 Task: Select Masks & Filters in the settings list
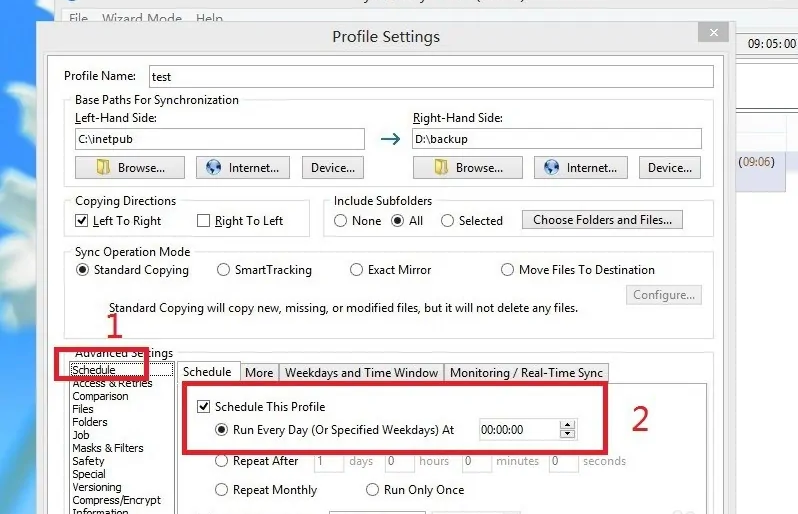(x=108, y=448)
